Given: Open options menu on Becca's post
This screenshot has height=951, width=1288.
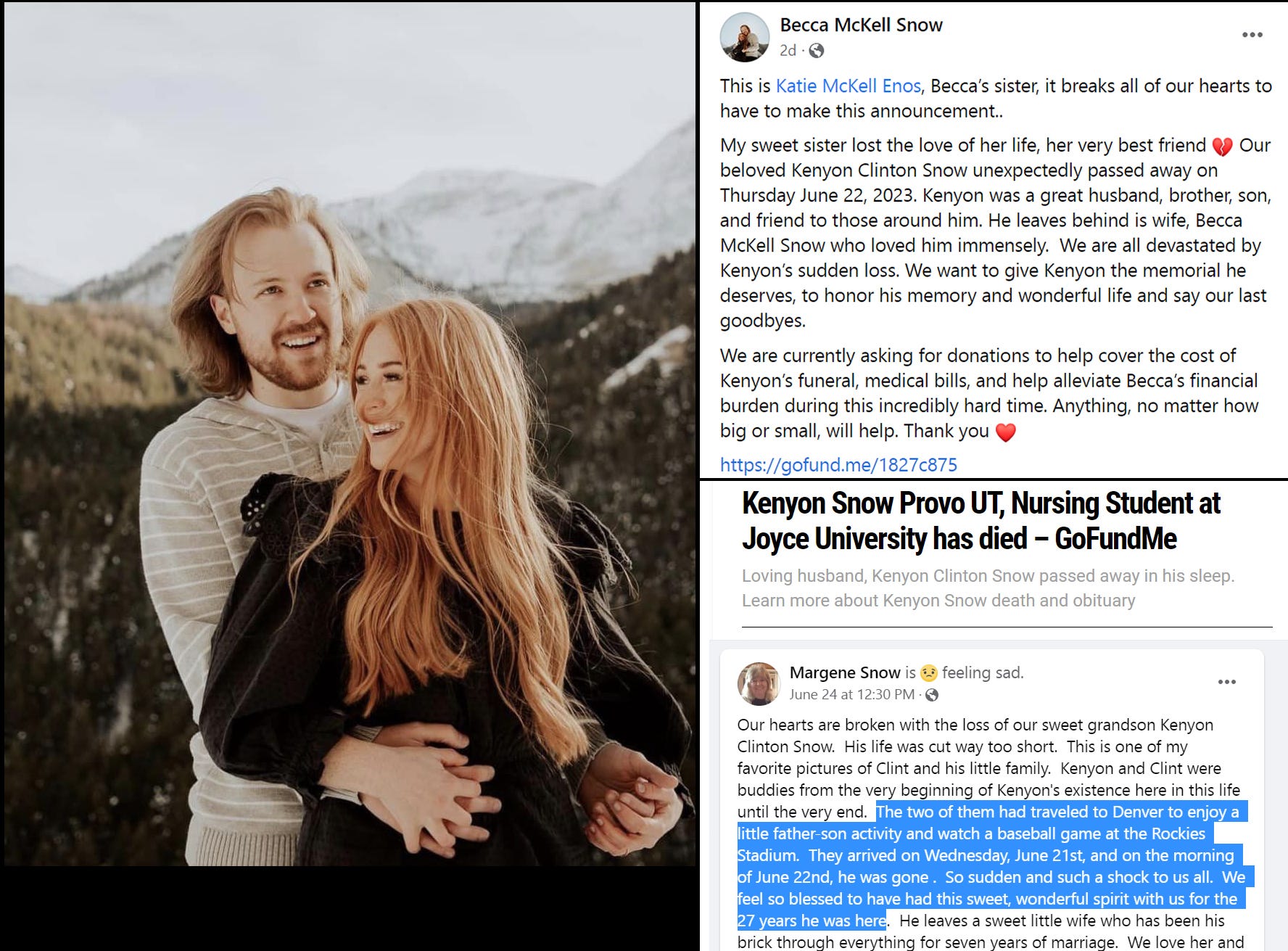Looking at the screenshot, I should (x=1252, y=35).
